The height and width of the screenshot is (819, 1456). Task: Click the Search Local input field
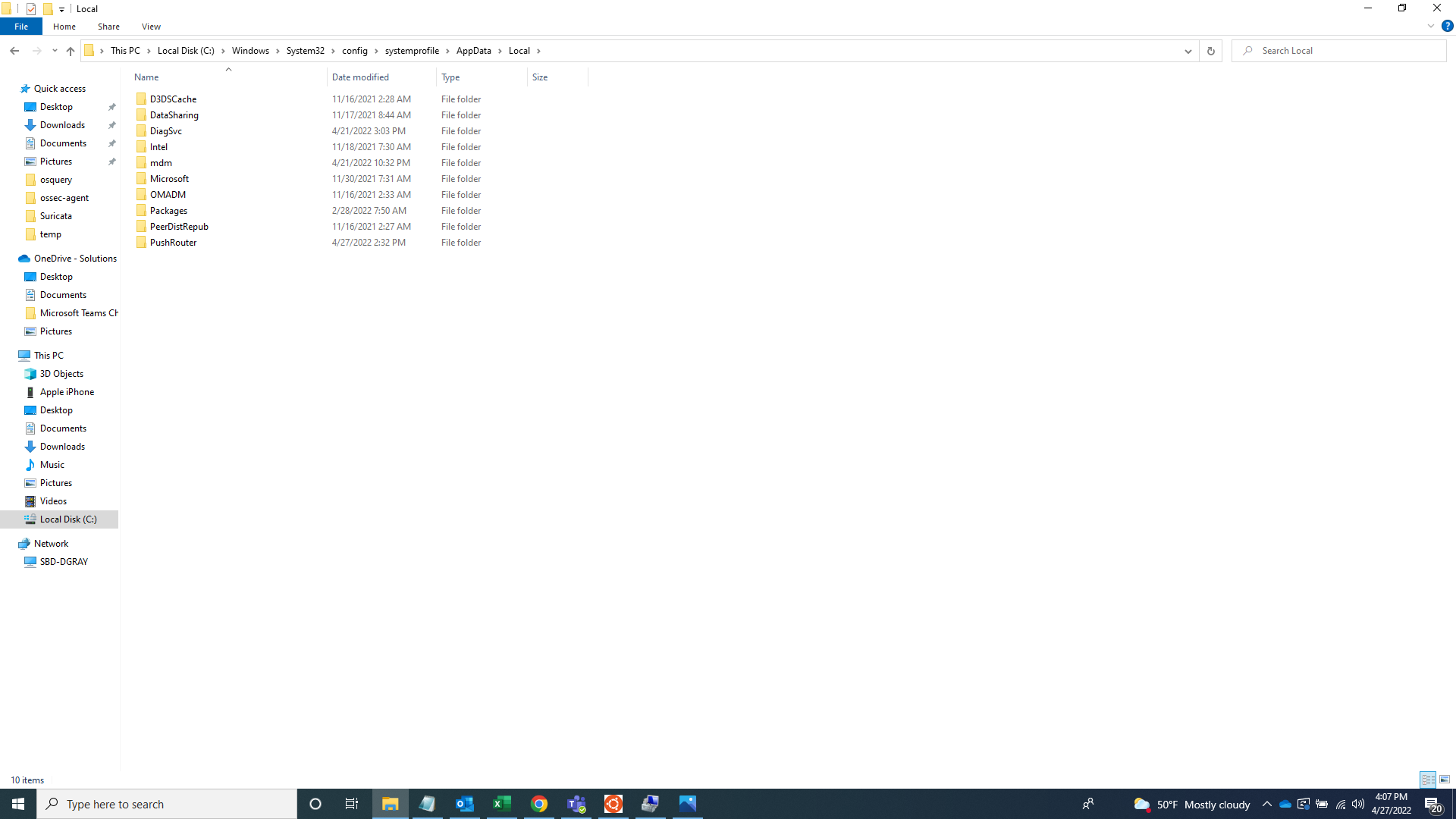click(1340, 50)
